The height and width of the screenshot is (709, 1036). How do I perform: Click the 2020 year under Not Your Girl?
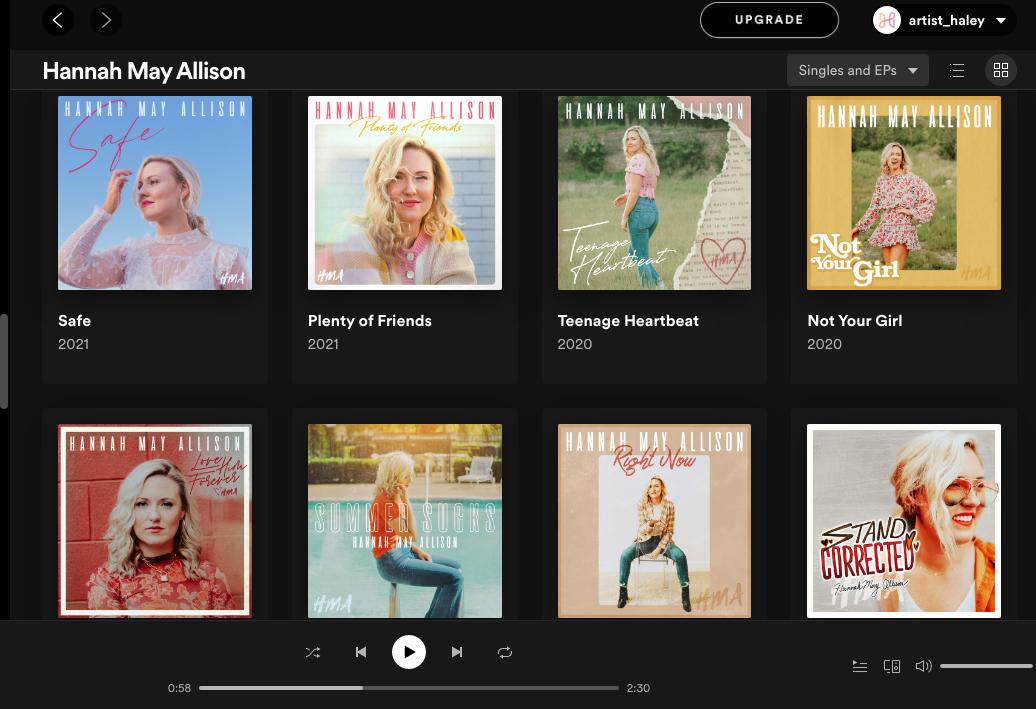pos(825,344)
